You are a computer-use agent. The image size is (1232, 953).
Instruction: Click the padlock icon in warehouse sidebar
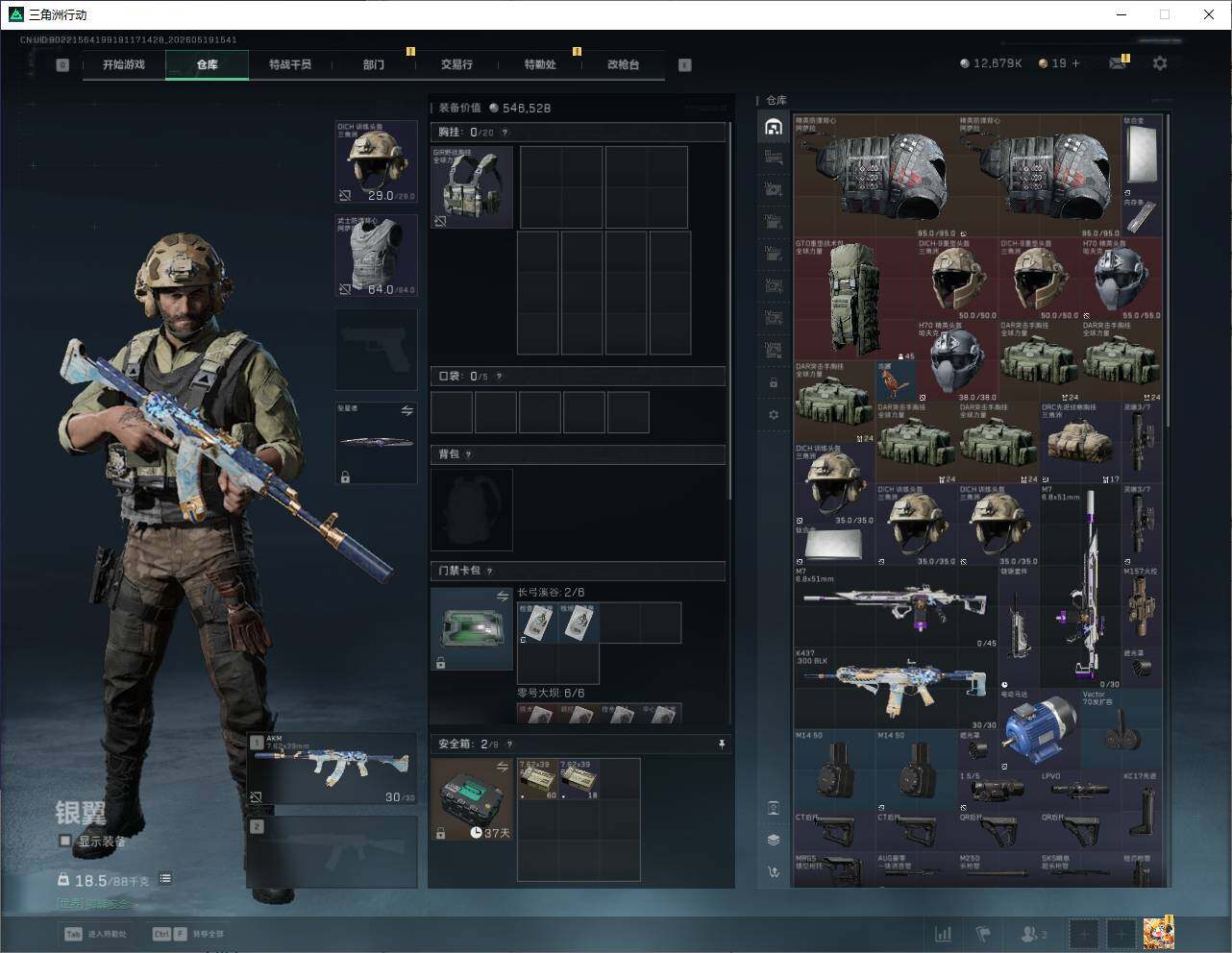[x=774, y=383]
